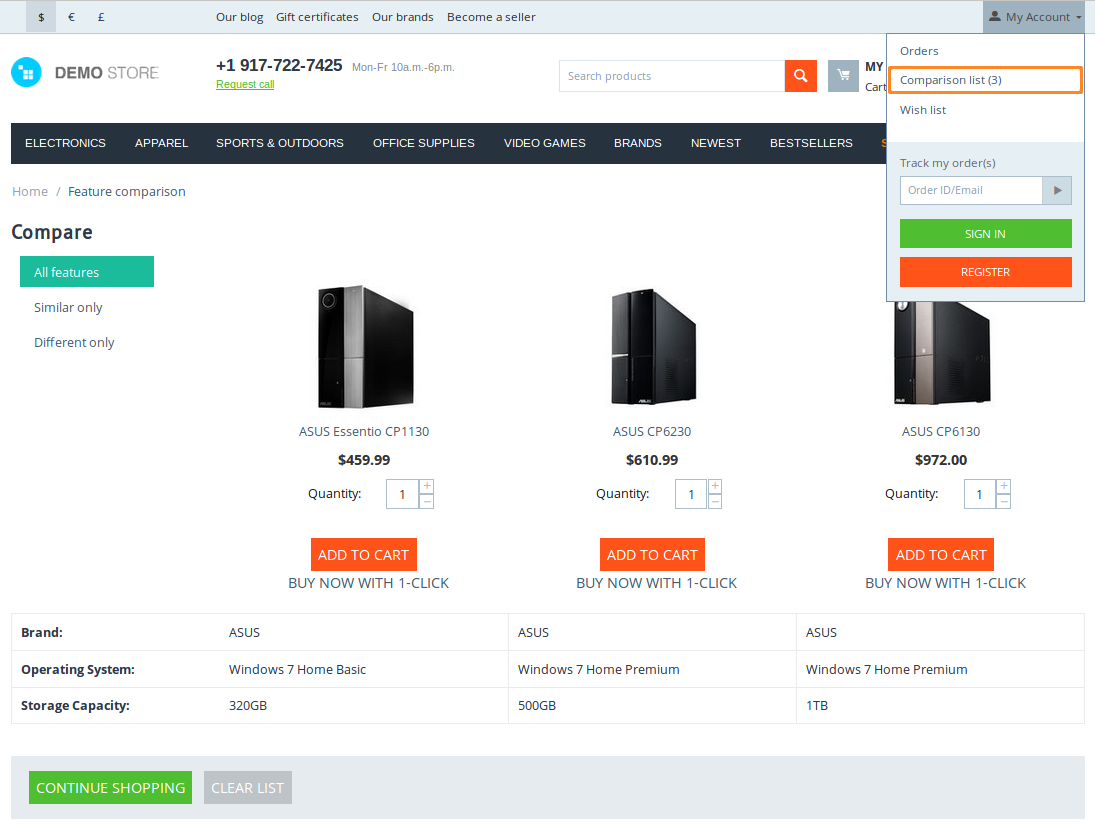Open Wish list from account menu
The height and width of the screenshot is (830, 1095).
click(x=923, y=110)
